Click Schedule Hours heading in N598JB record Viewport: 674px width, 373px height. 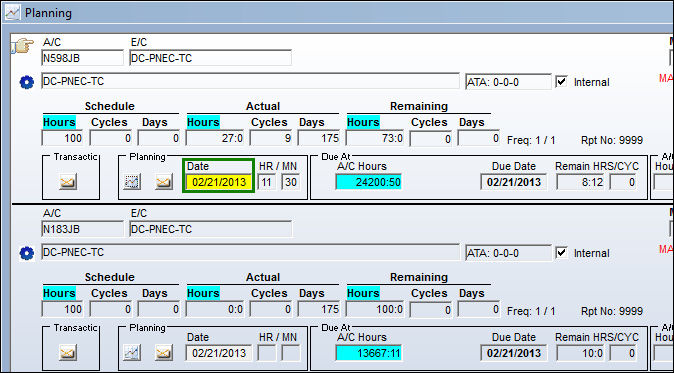click(59, 122)
